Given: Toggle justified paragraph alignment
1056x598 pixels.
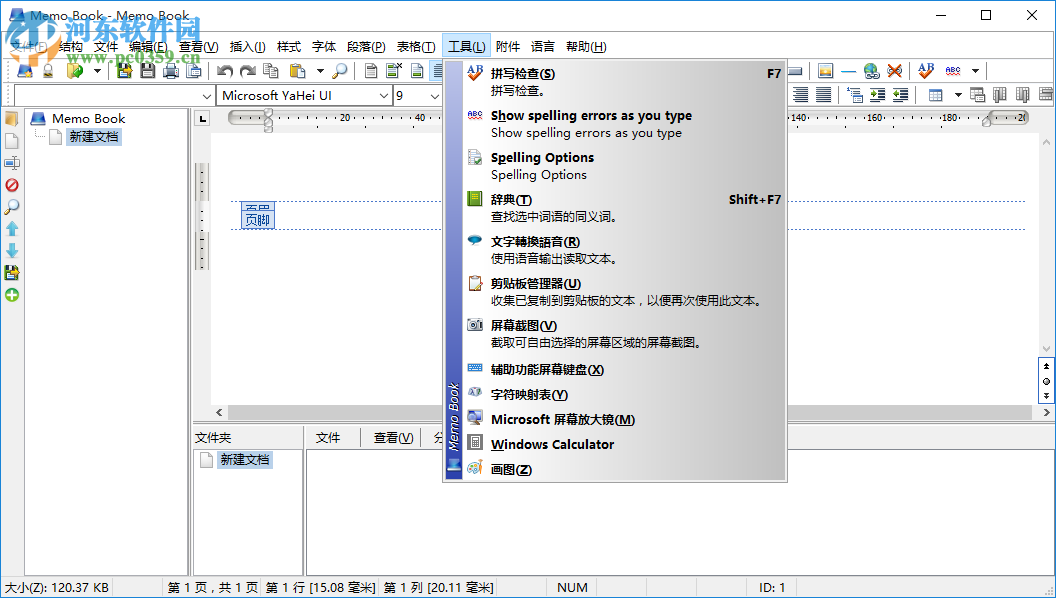Looking at the screenshot, I should (822, 95).
